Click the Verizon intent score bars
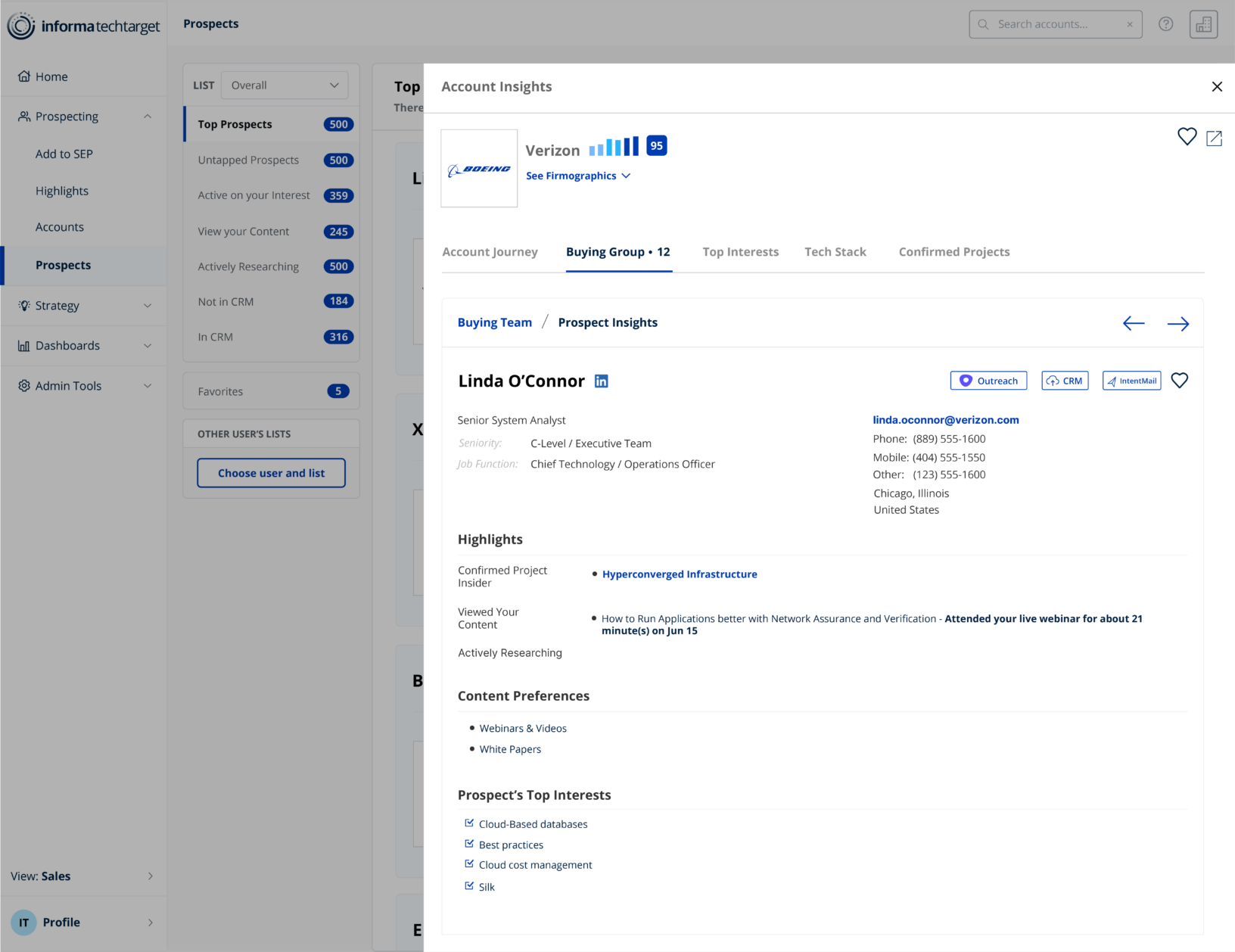This screenshot has height=952, width=1235. pyautogui.click(x=614, y=146)
